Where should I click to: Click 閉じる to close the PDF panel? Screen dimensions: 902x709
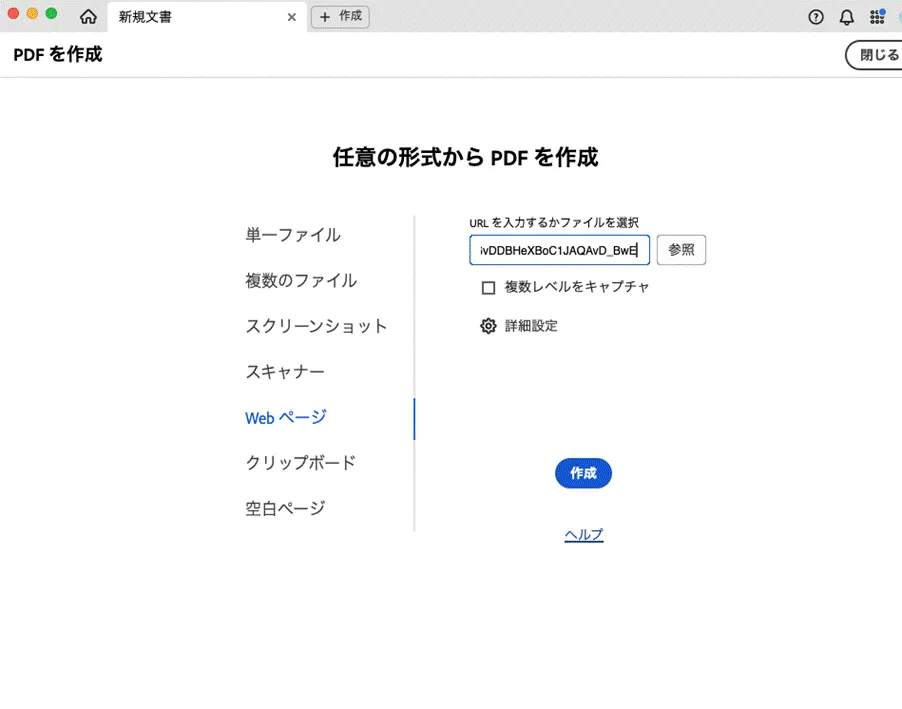(x=878, y=55)
